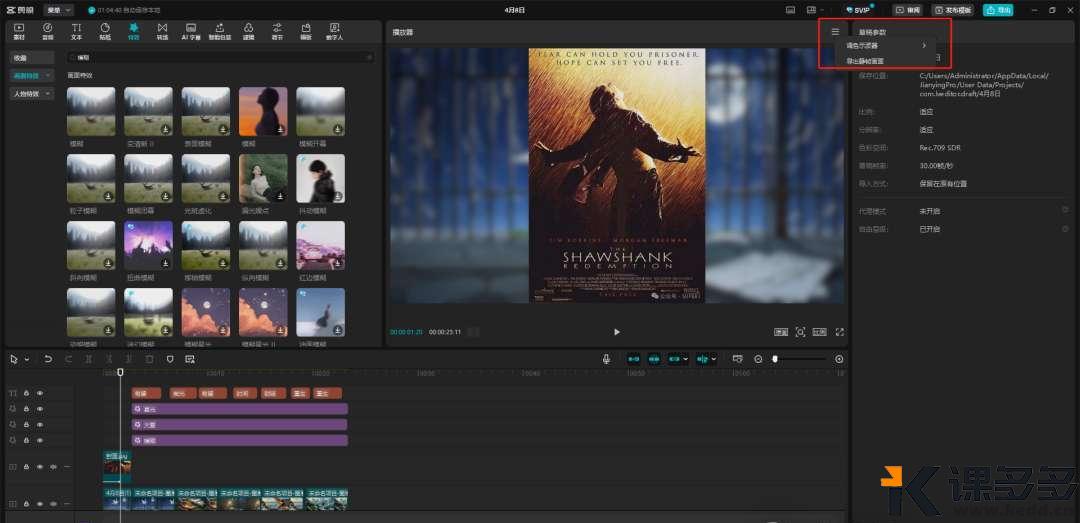Viewport: 1080px width, 523px height.
Task: Hide the text track with its eye icon
Action: [x=40, y=393]
